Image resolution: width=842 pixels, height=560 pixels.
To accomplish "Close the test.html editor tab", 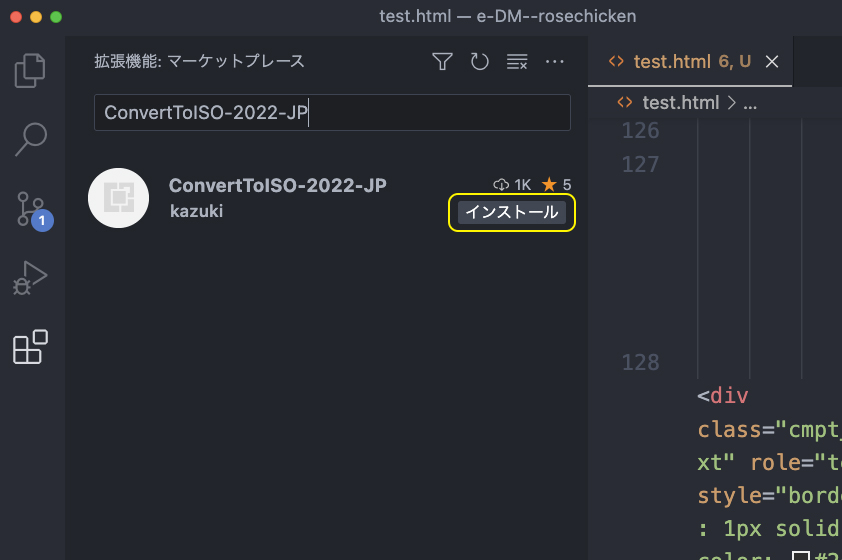I will pyautogui.click(x=772, y=62).
